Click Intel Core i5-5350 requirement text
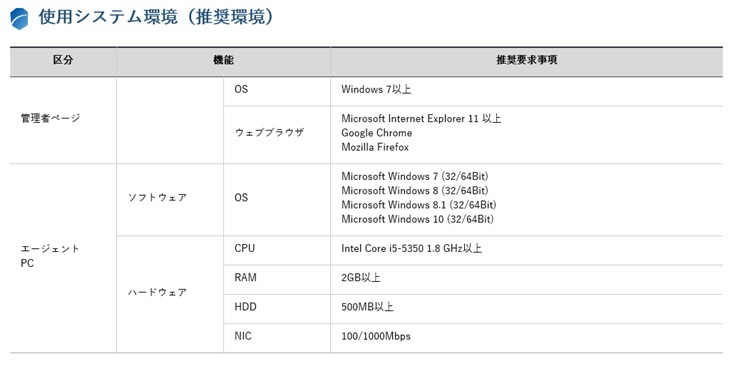Screen dimensions: 744x375 click(x=411, y=248)
